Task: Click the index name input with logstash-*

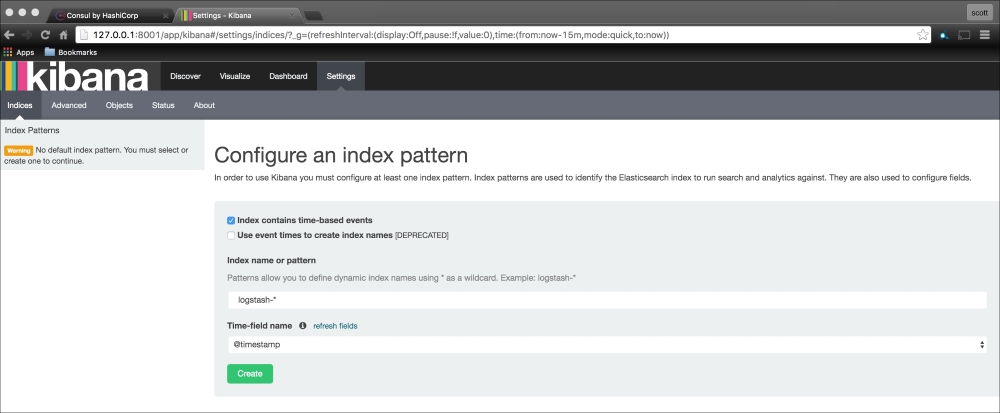Action: point(606,300)
